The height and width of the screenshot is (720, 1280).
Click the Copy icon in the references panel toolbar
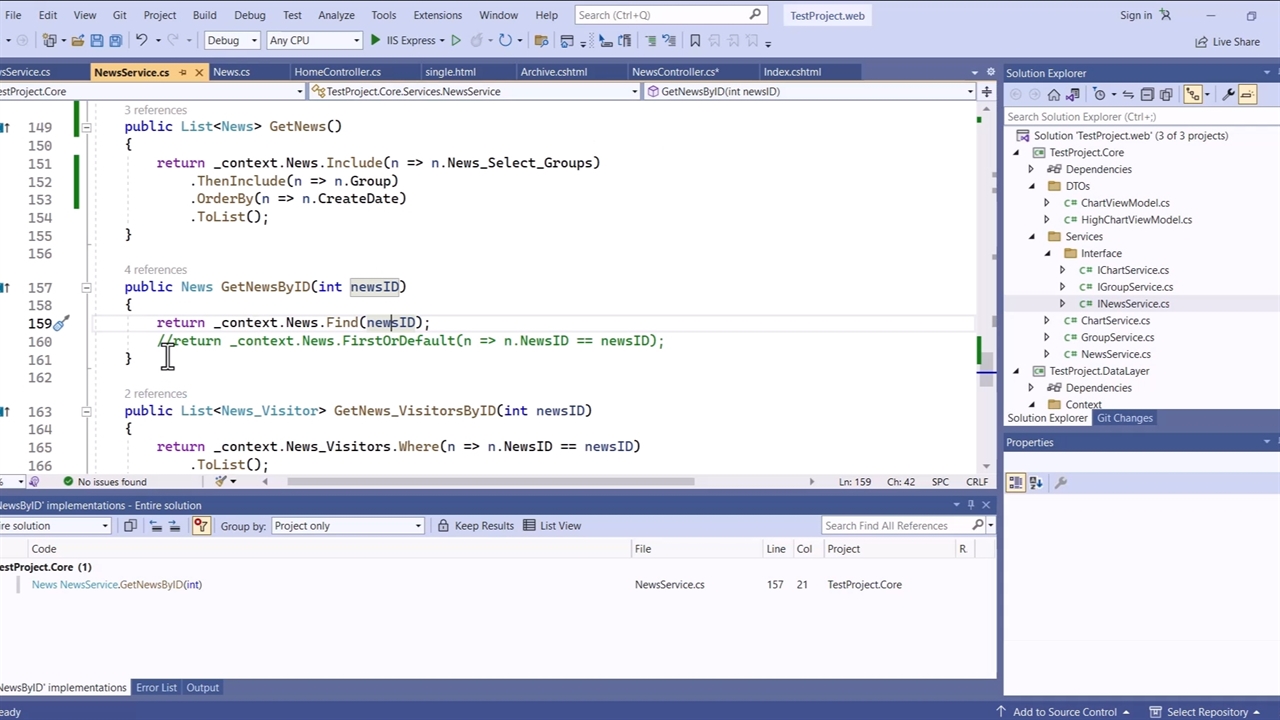click(130, 526)
